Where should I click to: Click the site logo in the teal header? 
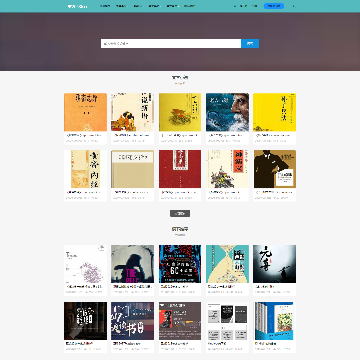tap(77, 6)
